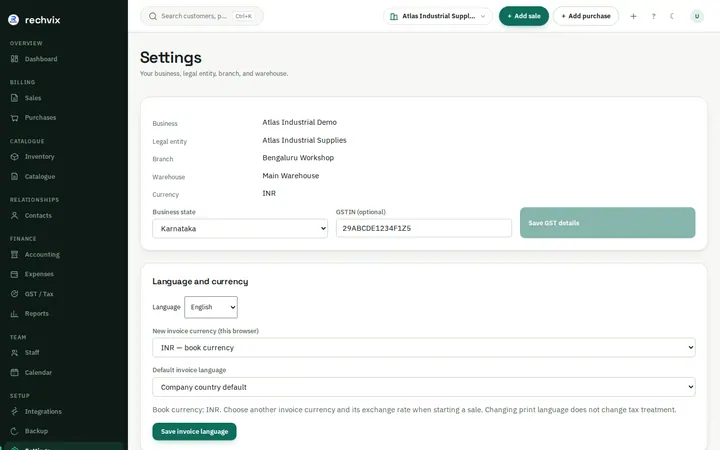The width and height of the screenshot is (720, 450).
Task: Click the Ctrl+K shortcut badge
Action: [243, 16]
